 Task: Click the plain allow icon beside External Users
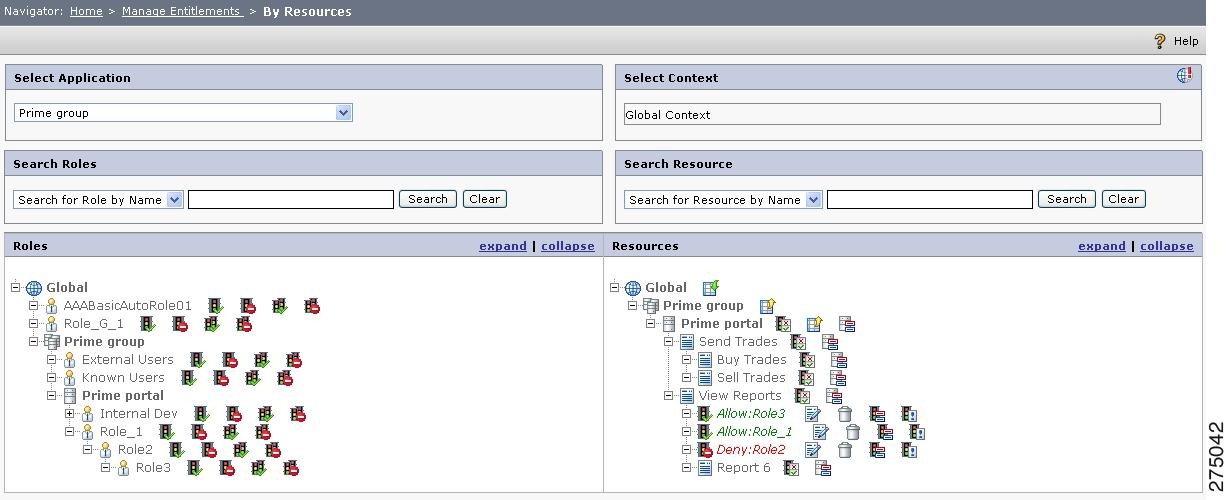click(198, 360)
